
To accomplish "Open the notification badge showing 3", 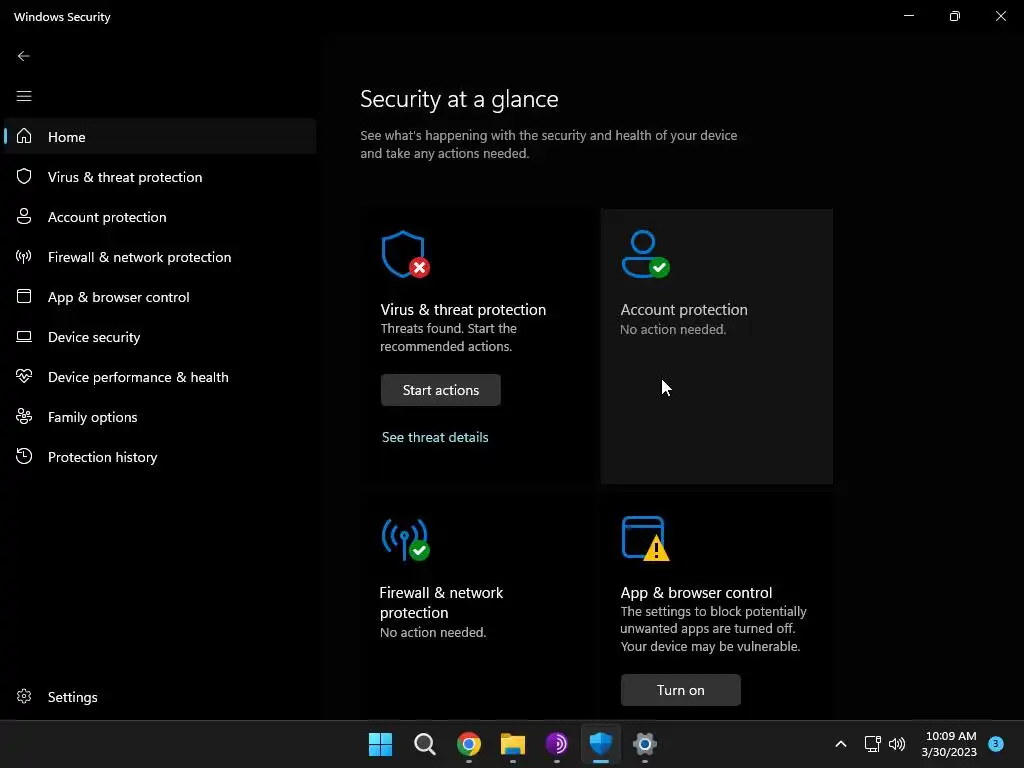I will 995,744.
